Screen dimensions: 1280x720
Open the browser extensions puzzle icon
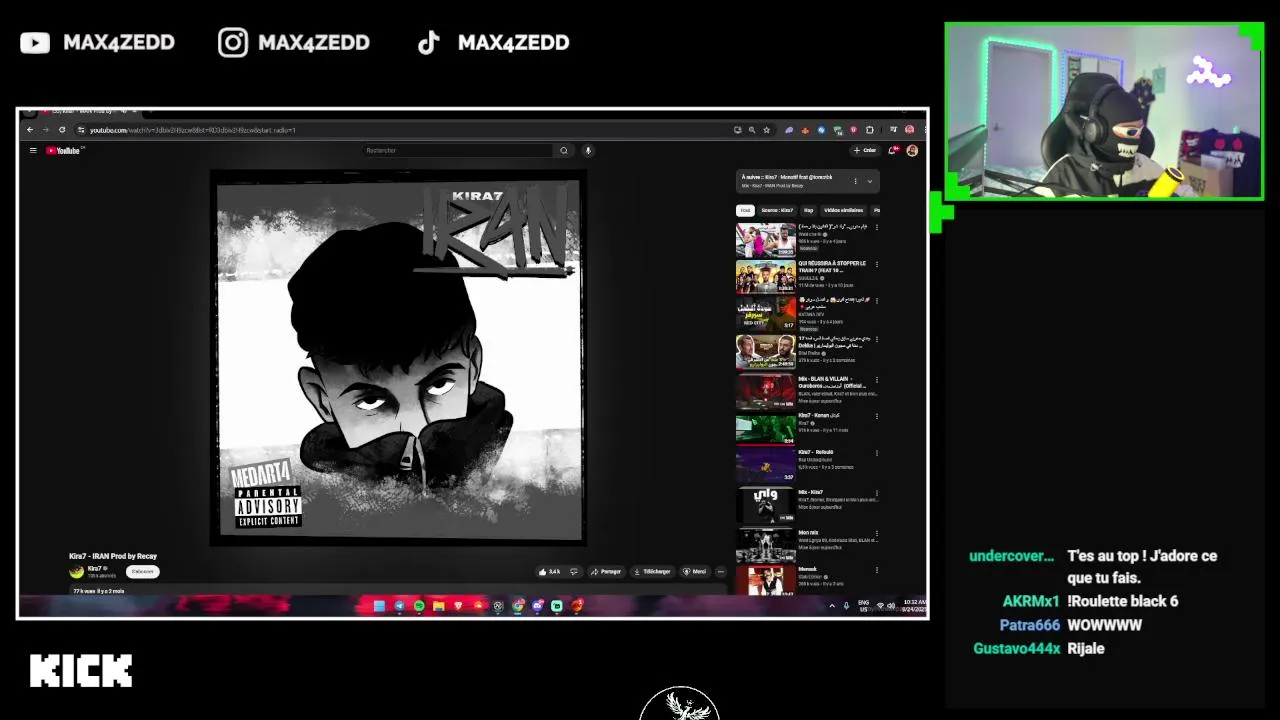(870, 130)
